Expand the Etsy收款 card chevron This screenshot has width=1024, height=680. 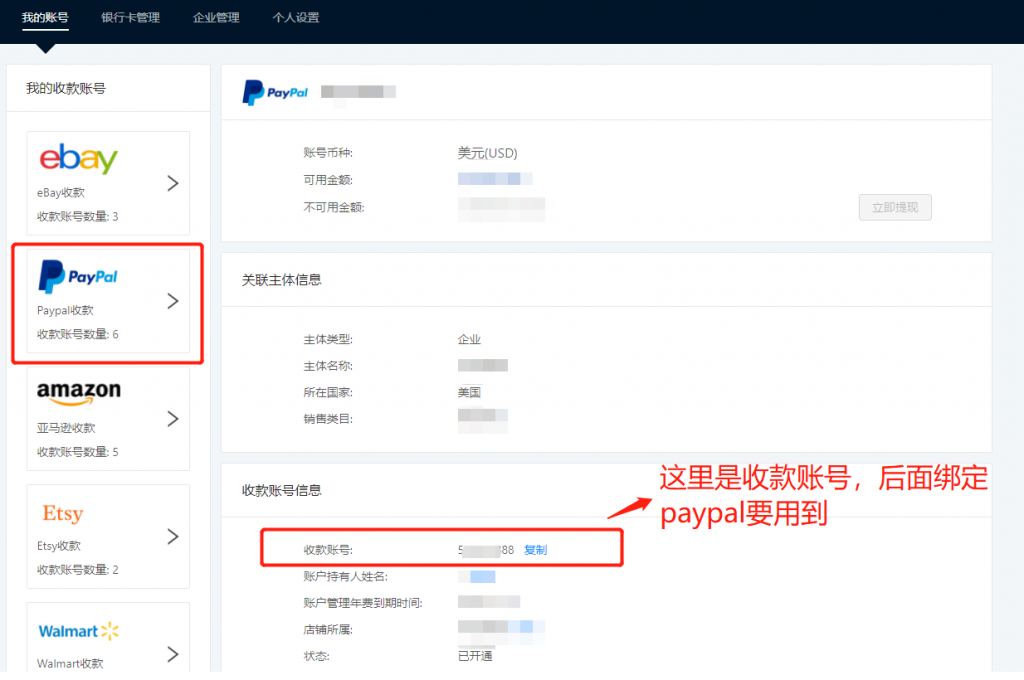[x=172, y=536]
